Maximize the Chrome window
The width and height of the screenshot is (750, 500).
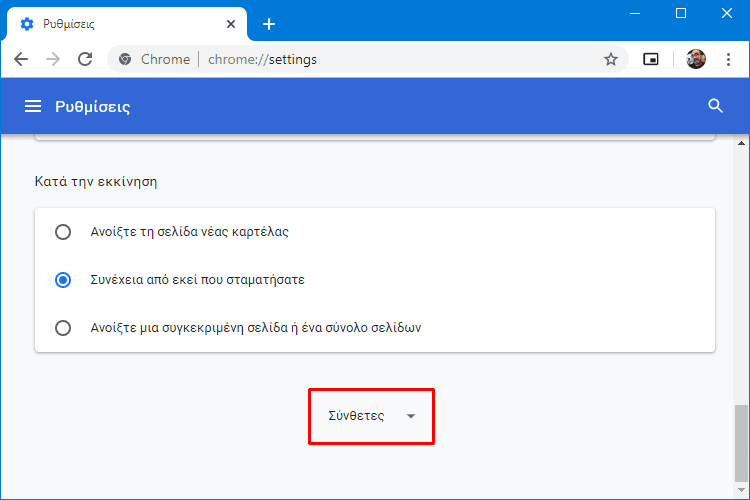pos(681,13)
